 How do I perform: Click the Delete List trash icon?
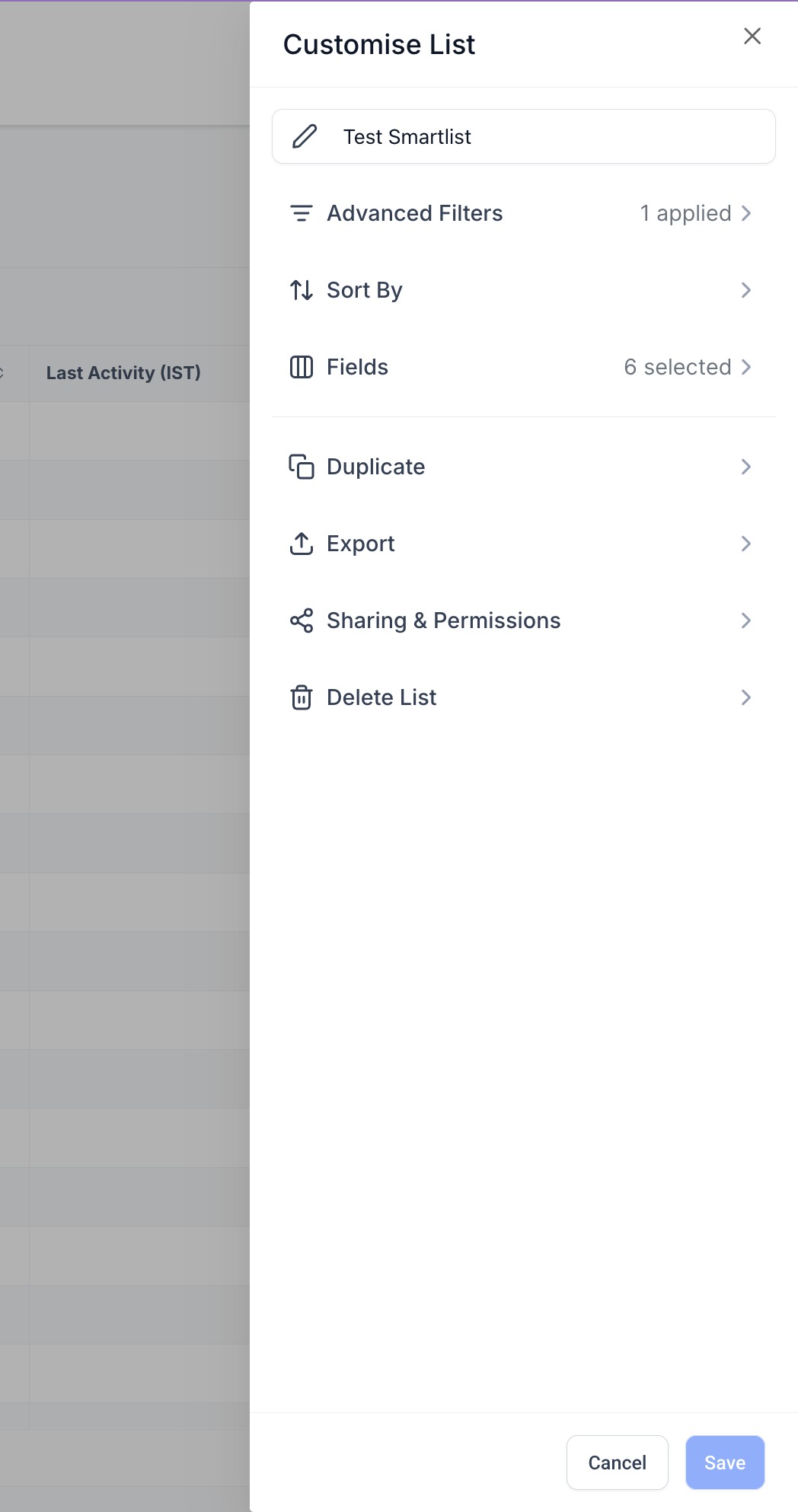pos(302,697)
